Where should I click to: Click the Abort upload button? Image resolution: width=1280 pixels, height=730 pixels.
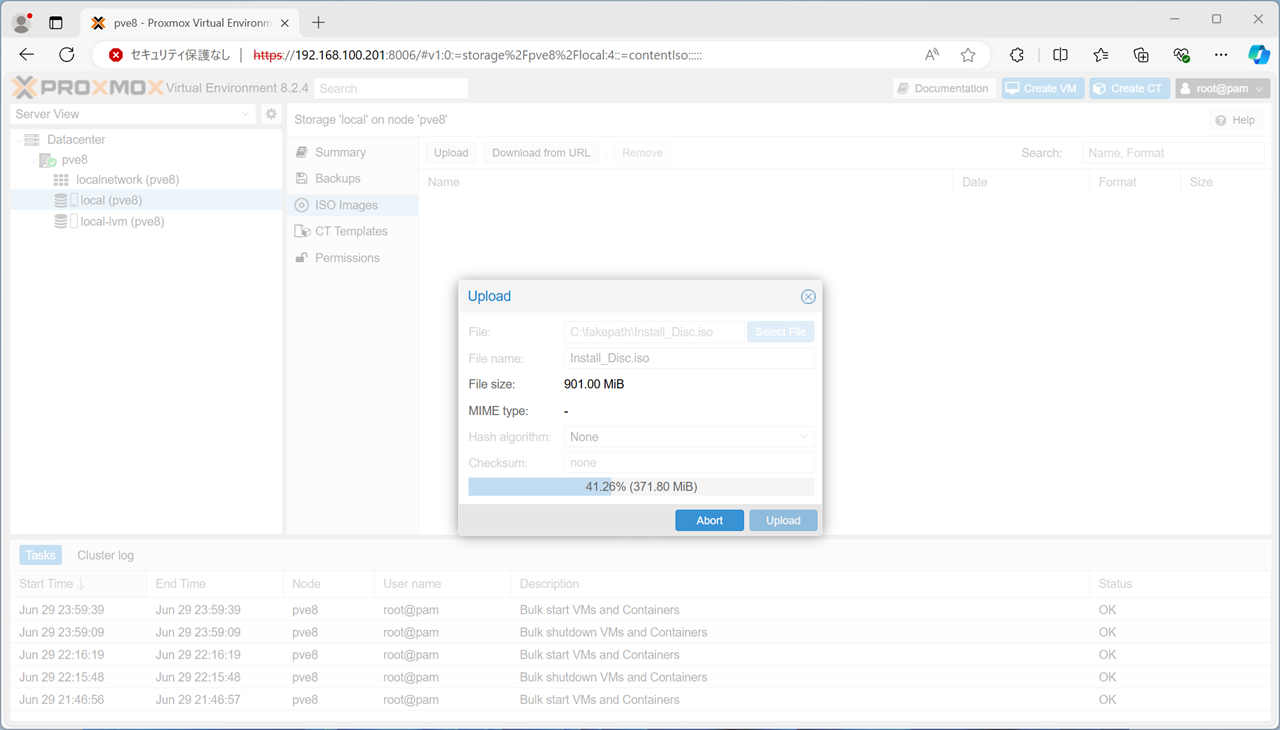click(709, 520)
